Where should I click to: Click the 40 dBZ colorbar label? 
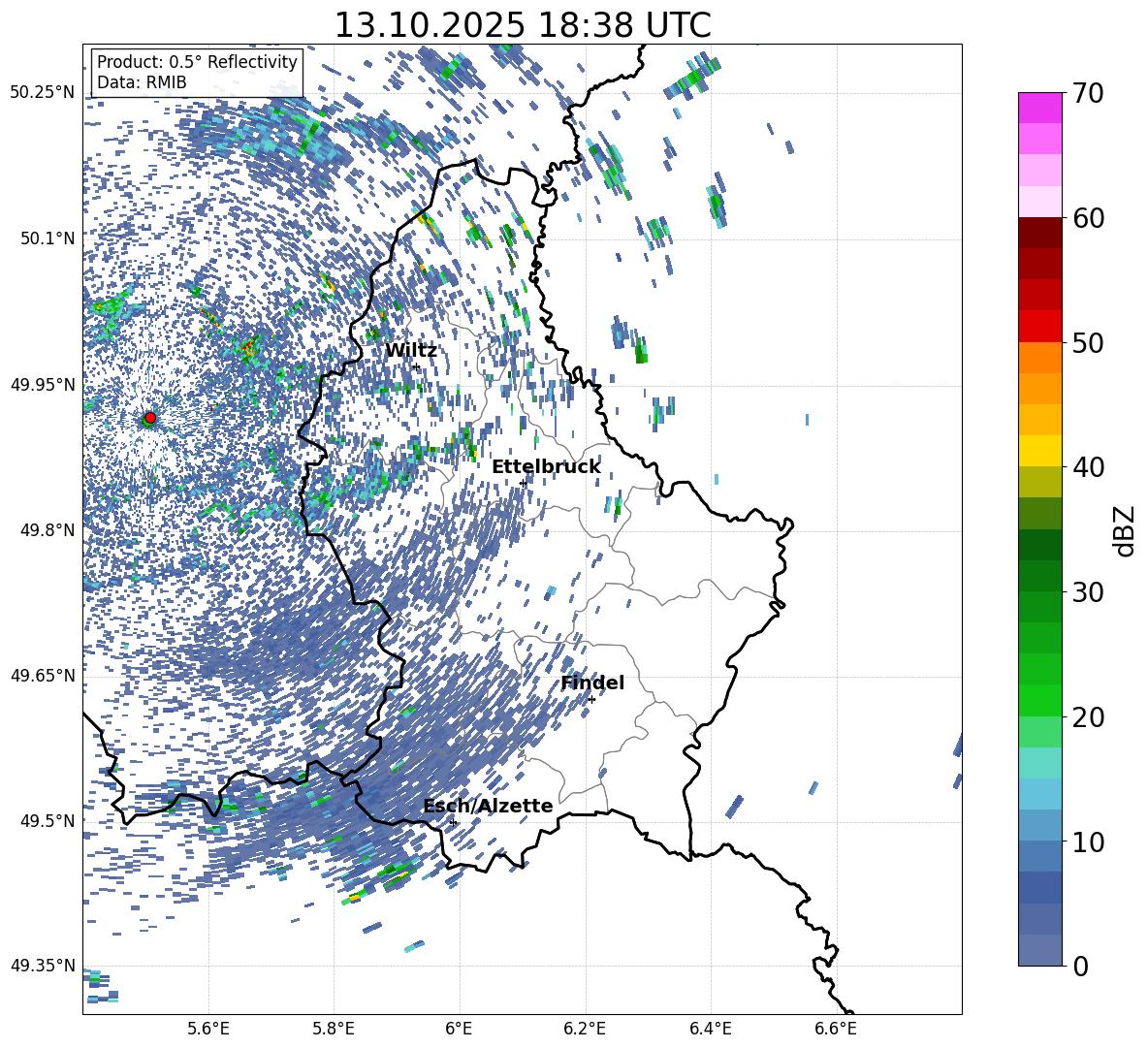coord(1088,467)
